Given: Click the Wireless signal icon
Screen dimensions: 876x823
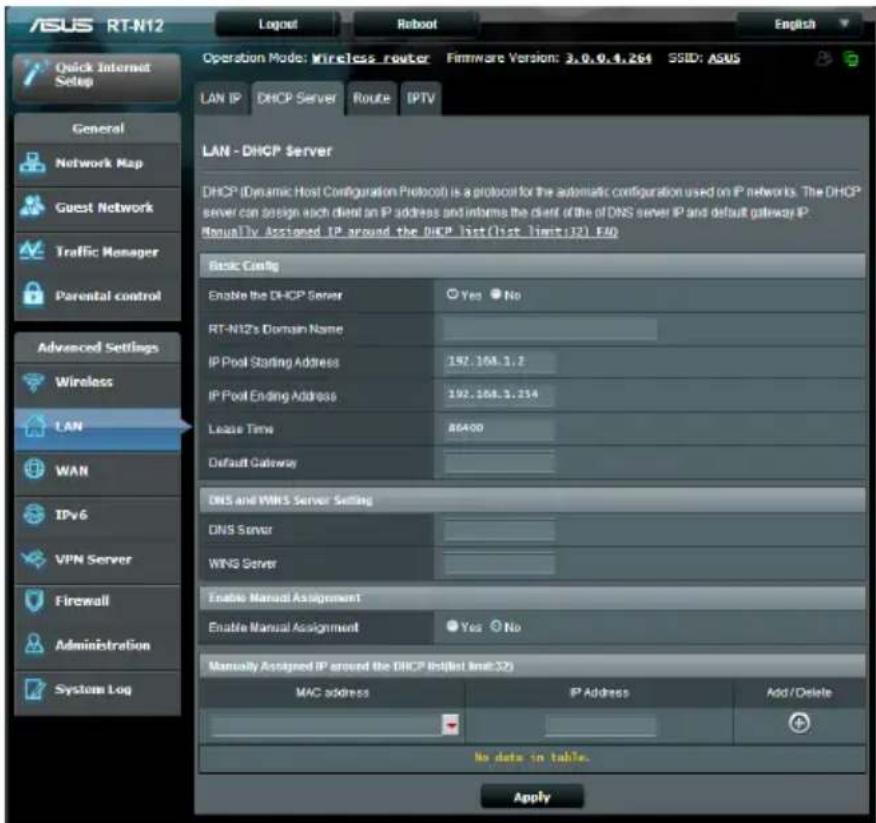Looking at the screenshot, I should pyautogui.click(x=33, y=382).
